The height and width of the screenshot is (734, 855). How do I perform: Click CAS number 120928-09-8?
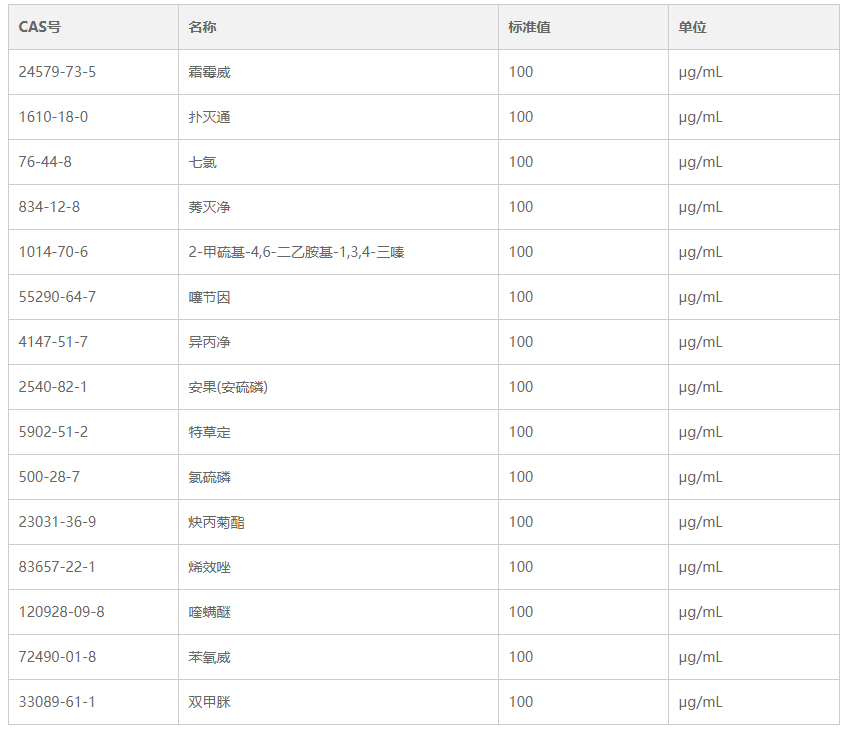(62, 612)
